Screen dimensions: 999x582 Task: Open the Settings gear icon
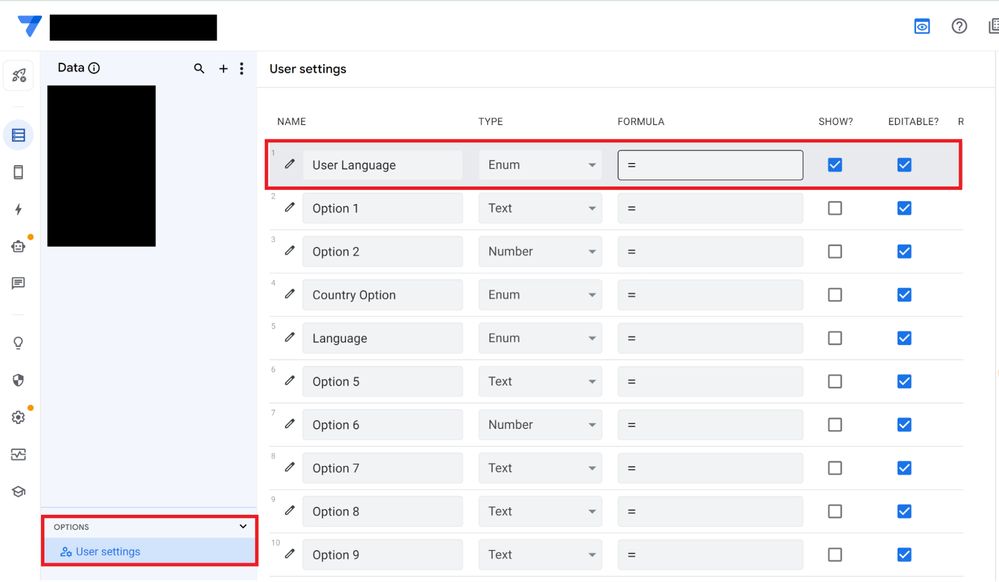point(18,417)
